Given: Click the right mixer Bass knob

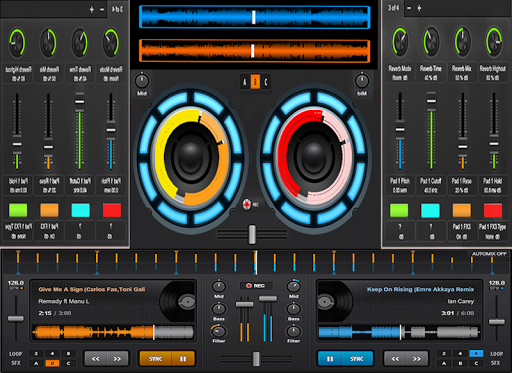Looking at the screenshot, I should click(293, 309).
